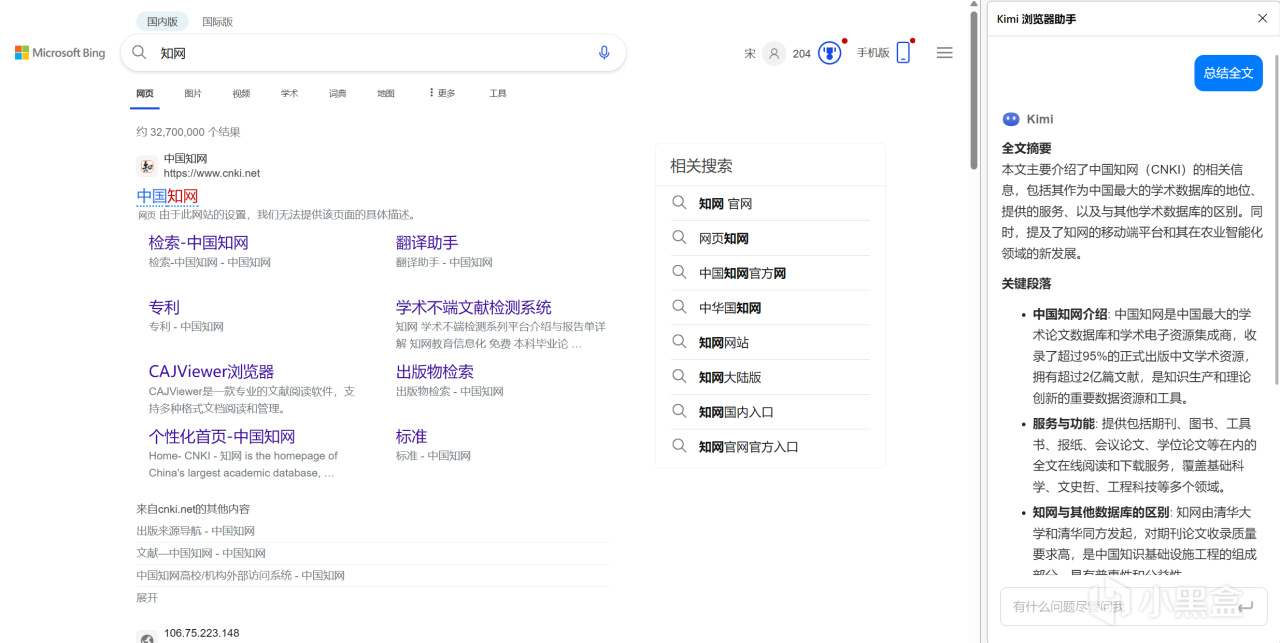Image resolution: width=1280 pixels, height=643 pixels.
Task: Expand the 更多 search categories menu
Action: click(441, 93)
